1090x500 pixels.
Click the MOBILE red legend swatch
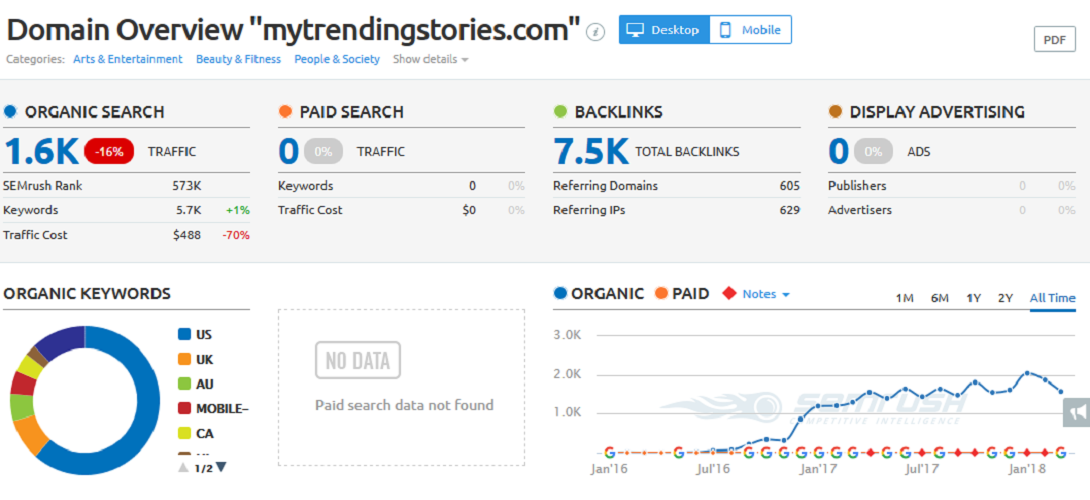pyautogui.click(x=184, y=408)
